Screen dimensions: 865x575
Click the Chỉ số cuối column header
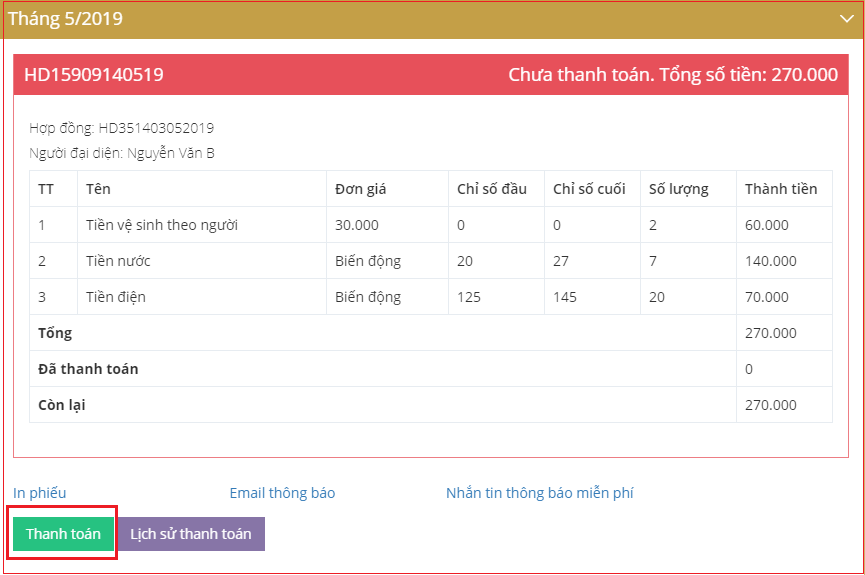(589, 189)
